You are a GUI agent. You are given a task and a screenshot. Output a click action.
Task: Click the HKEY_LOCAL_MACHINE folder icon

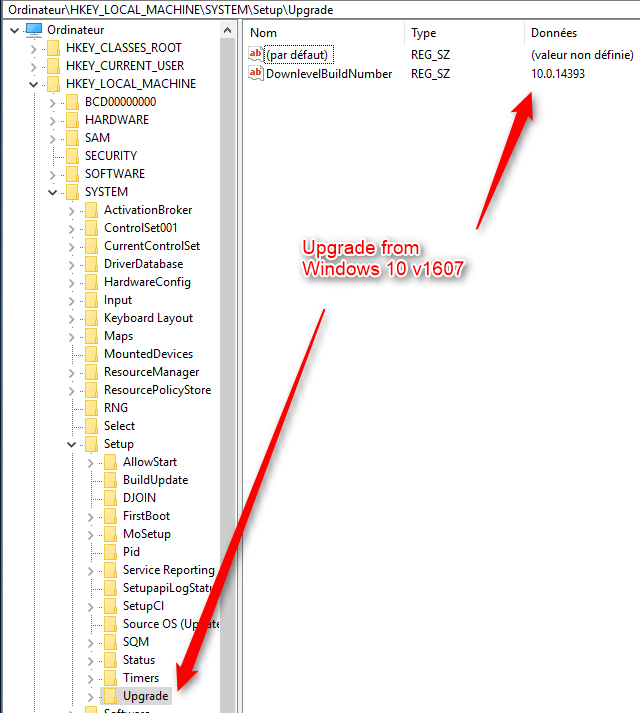coord(54,84)
